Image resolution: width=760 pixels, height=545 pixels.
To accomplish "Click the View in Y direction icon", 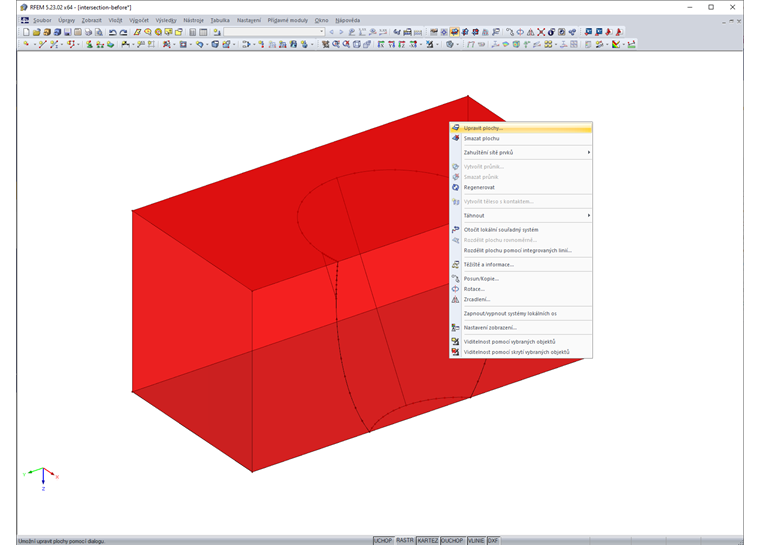I will click(x=391, y=44).
